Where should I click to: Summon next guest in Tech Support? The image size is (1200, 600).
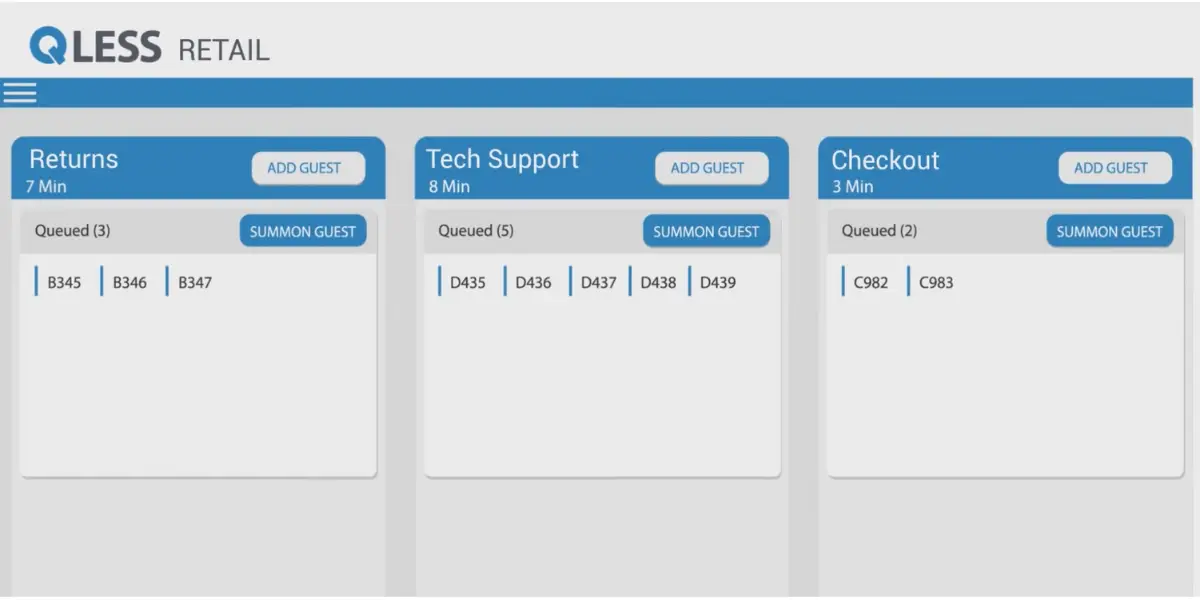click(706, 231)
